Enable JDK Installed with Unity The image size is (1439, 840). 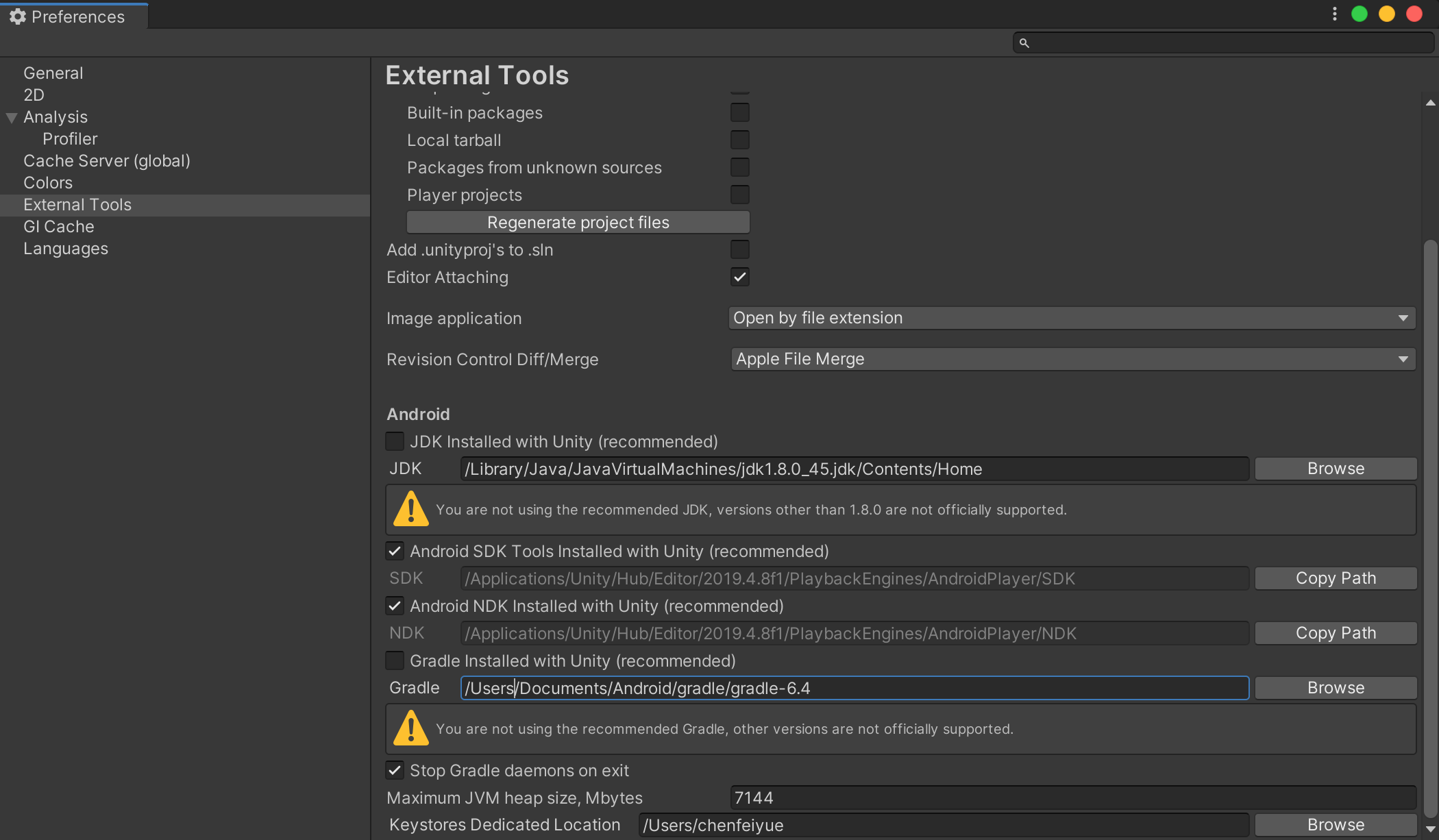pyautogui.click(x=394, y=441)
